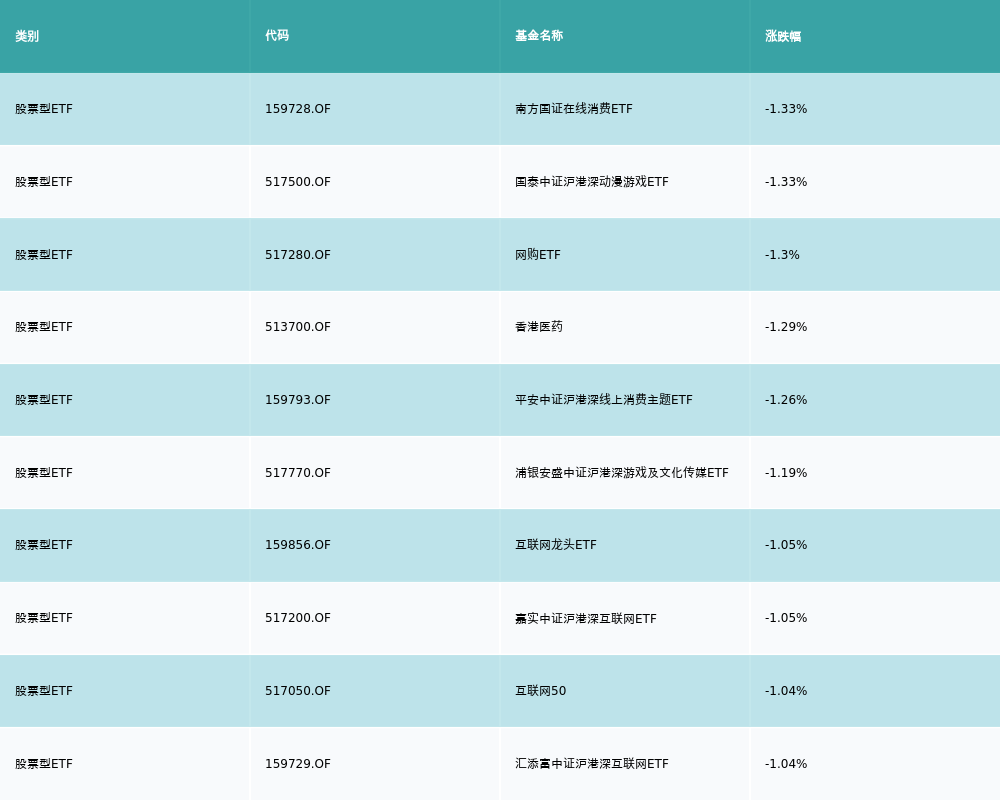Click the -1.26% change cell

tap(786, 400)
